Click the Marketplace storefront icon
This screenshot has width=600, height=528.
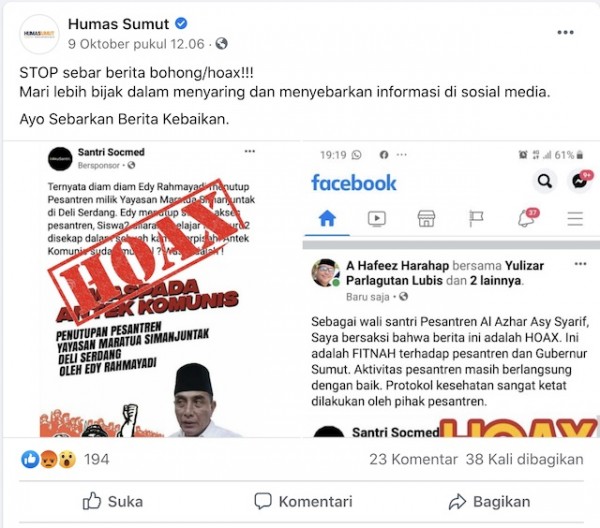tap(426, 219)
